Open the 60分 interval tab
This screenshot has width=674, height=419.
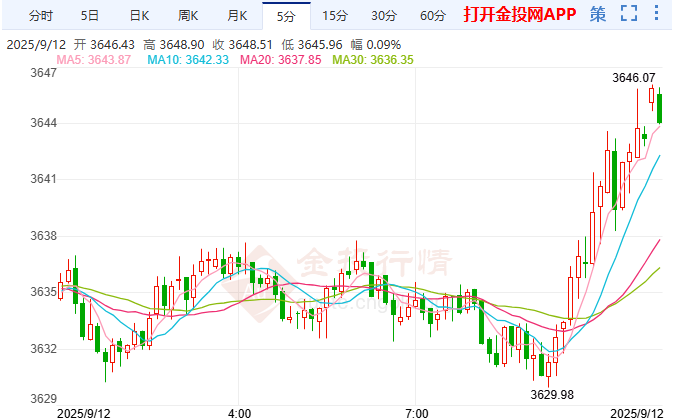pyautogui.click(x=433, y=16)
